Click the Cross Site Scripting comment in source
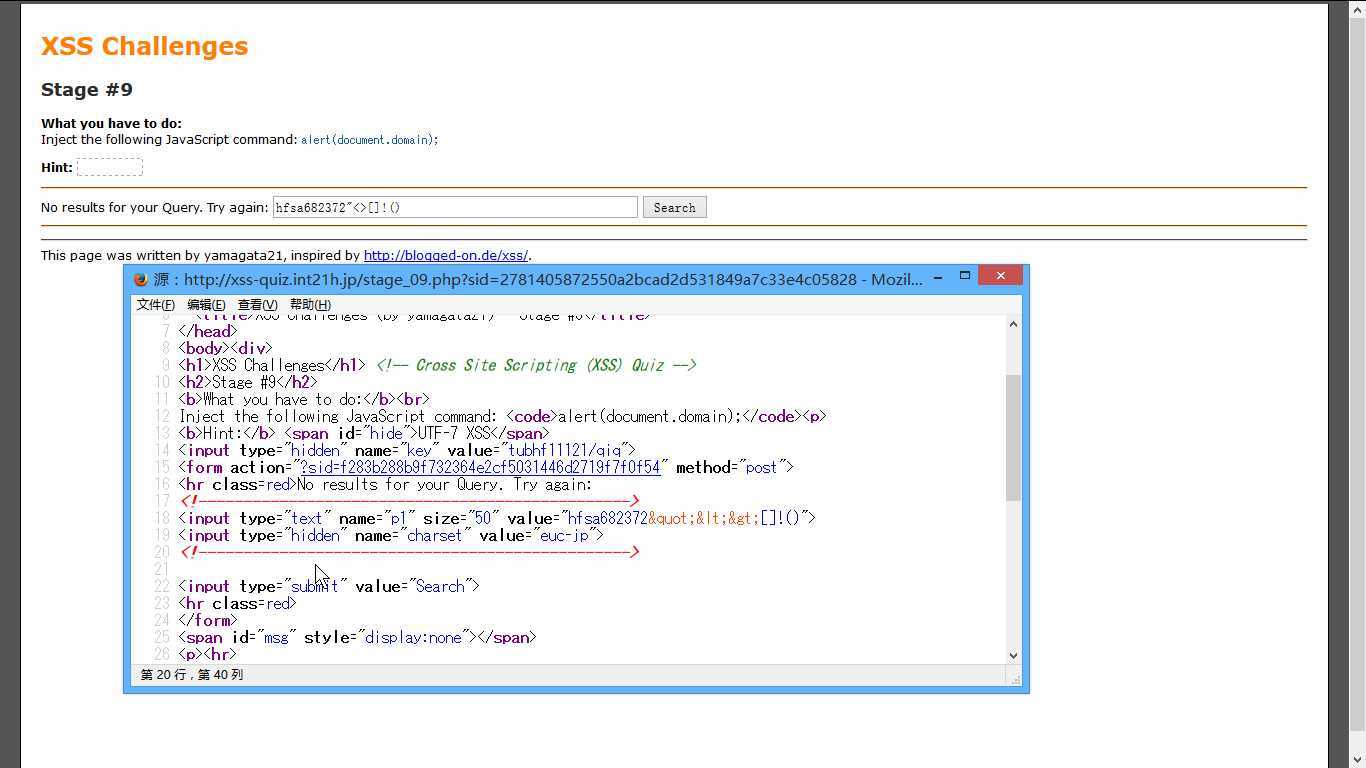The image size is (1366, 768). (536, 365)
